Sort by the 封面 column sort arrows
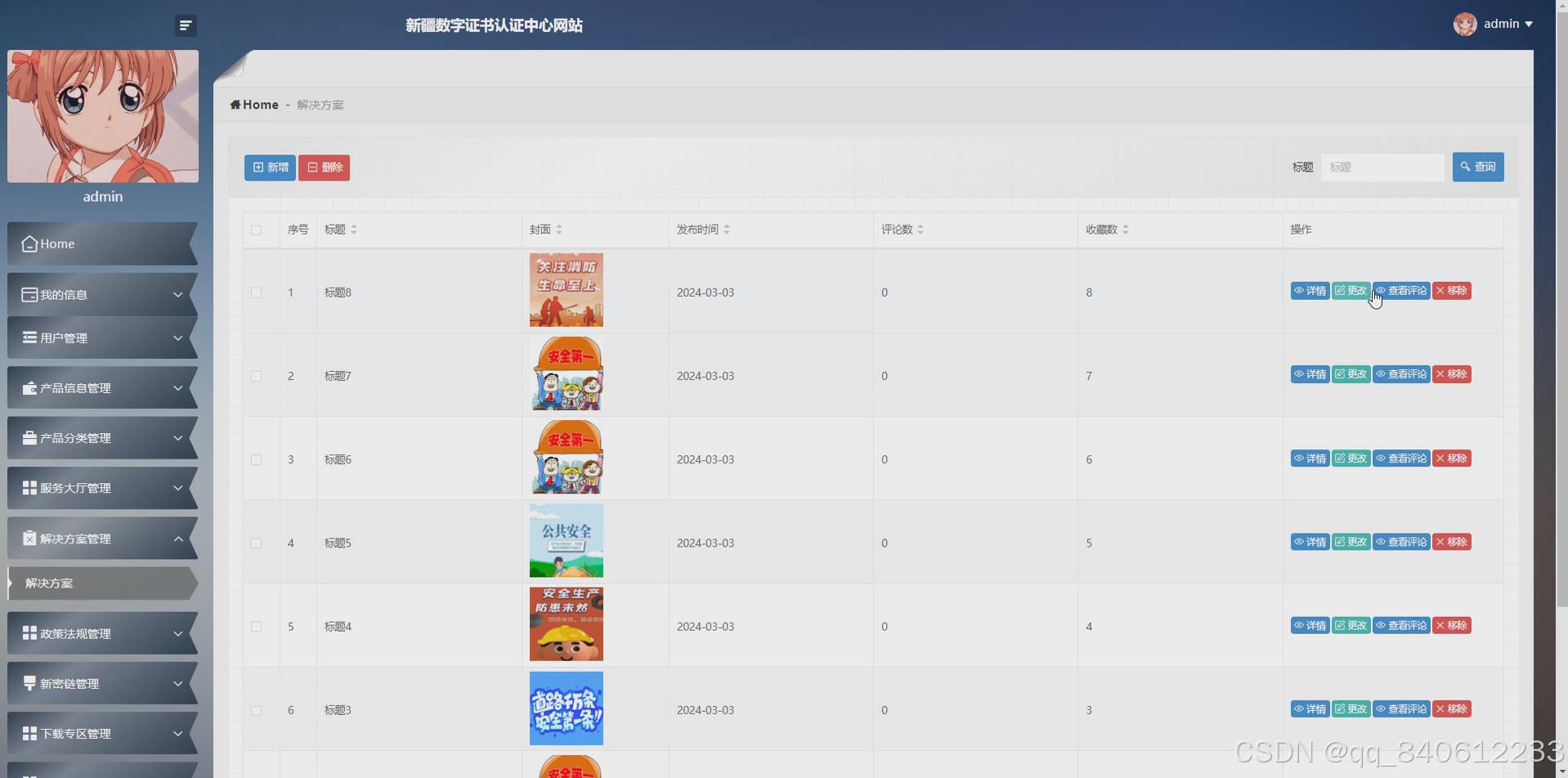The image size is (1568, 778). click(559, 230)
